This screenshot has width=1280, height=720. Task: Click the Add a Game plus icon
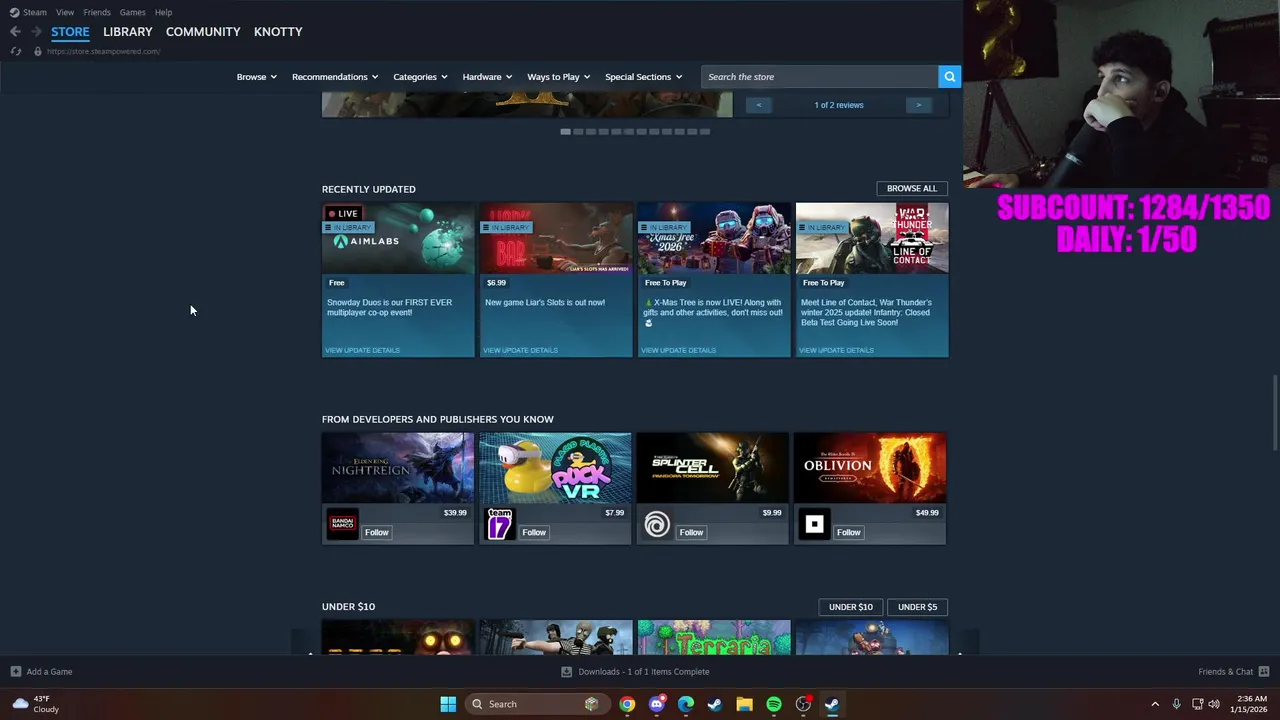[15, 672]
